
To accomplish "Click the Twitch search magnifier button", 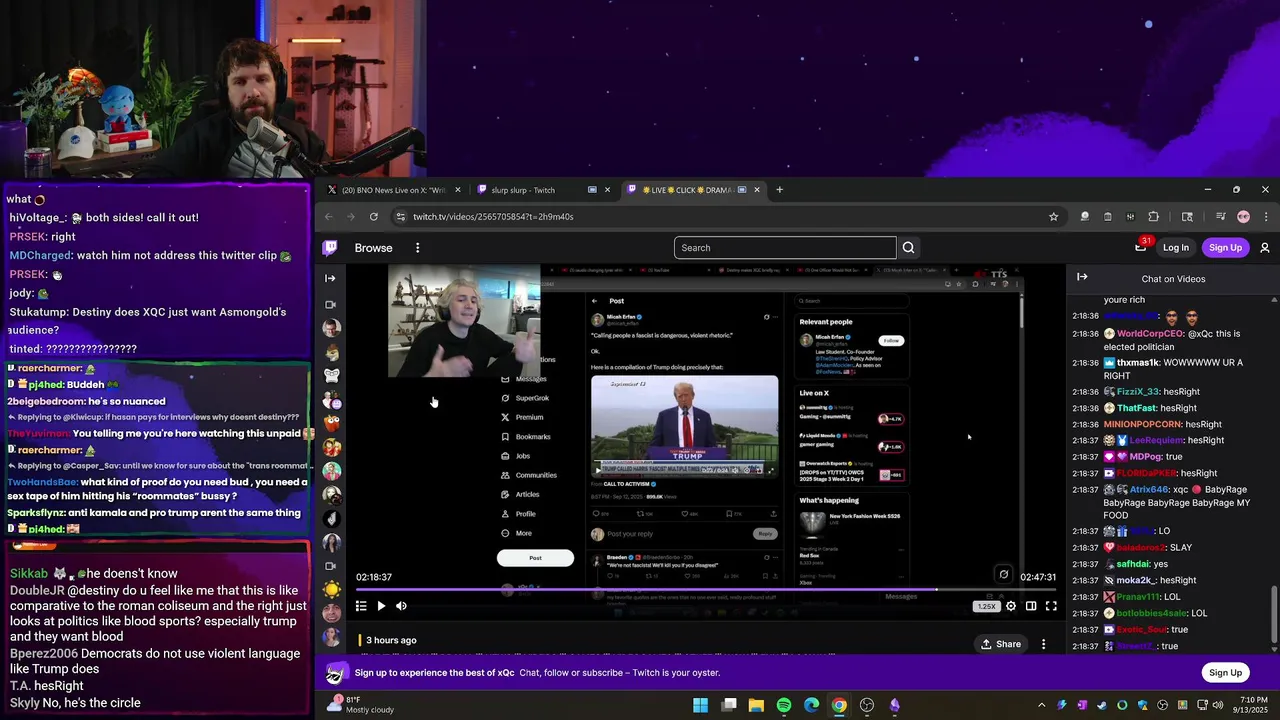I will click(908, 248).
